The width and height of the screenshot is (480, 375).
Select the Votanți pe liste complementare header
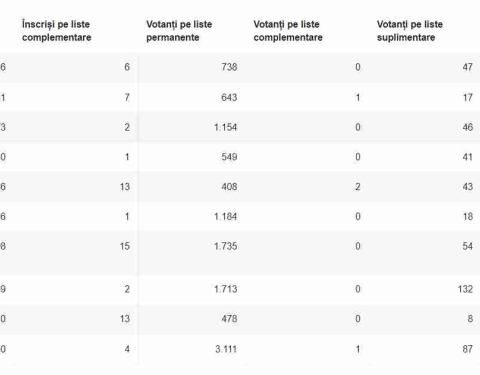288,31
